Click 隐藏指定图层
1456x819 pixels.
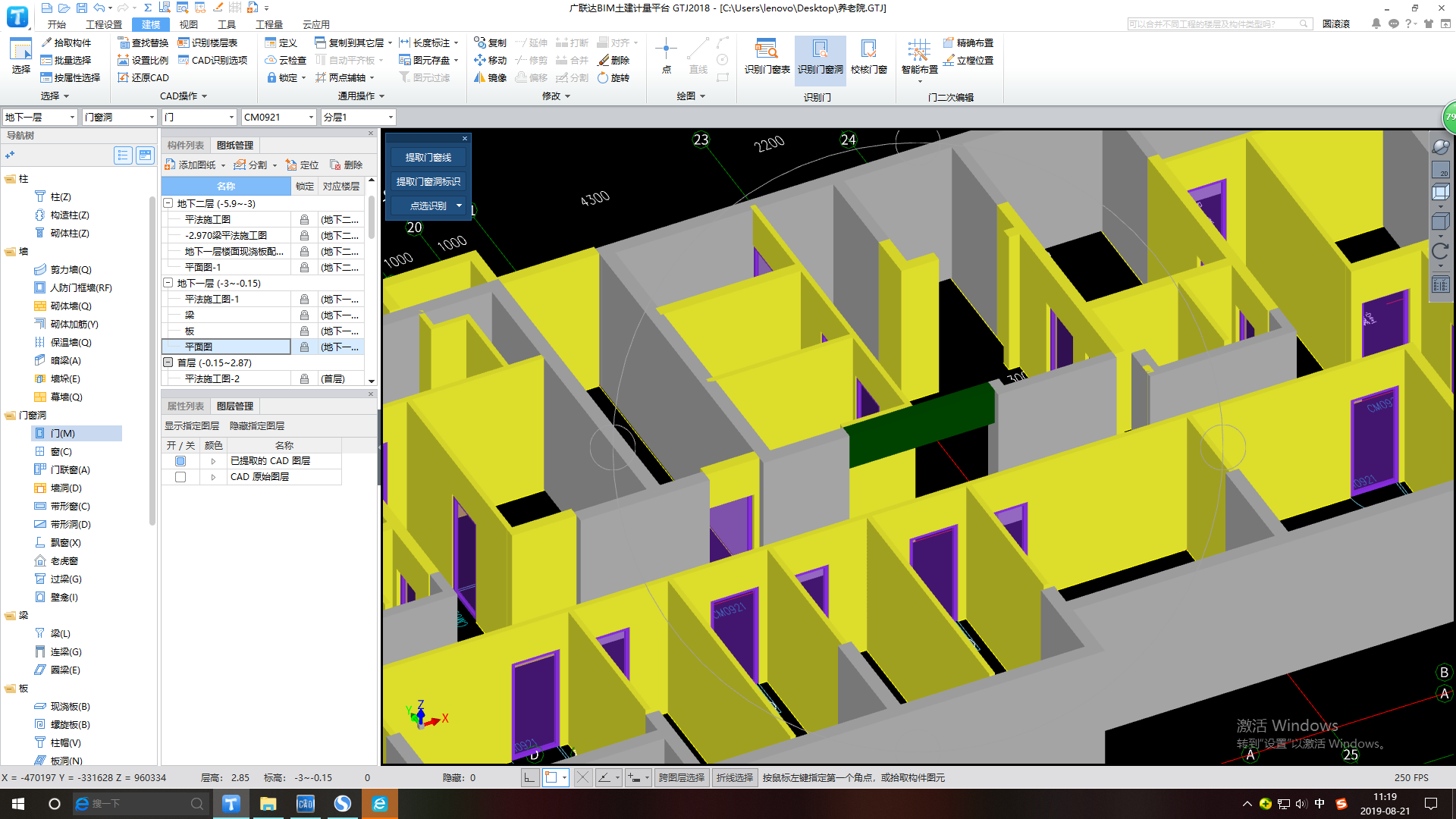coord(257,425)
